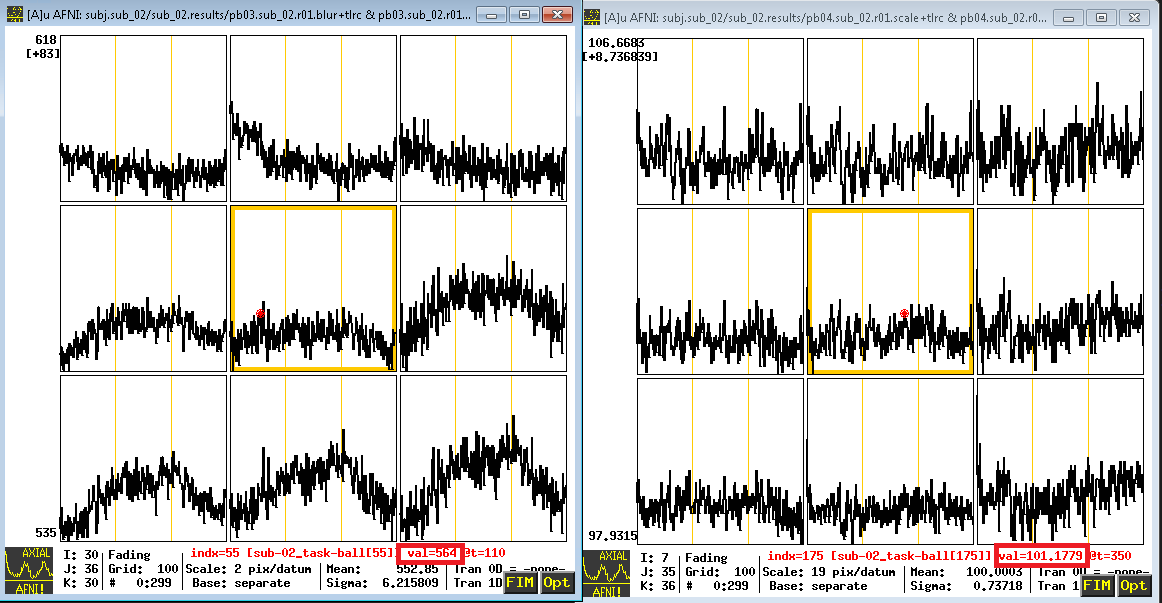The width and height of the screenshot is (1162, 603).
Task: Click the val=101.1779 readout in right window
Action: tap(1041, 556)
